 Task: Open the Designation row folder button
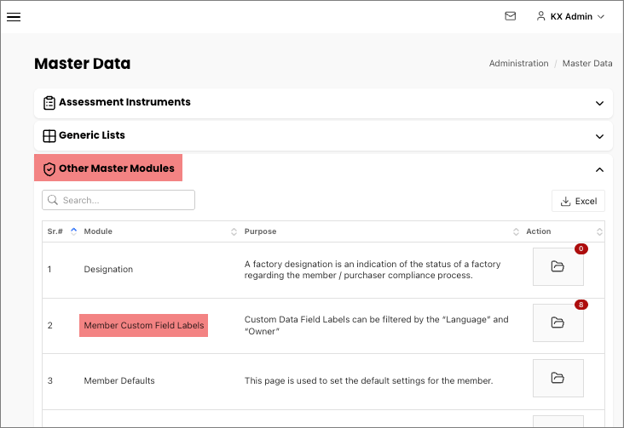(558, 267)
